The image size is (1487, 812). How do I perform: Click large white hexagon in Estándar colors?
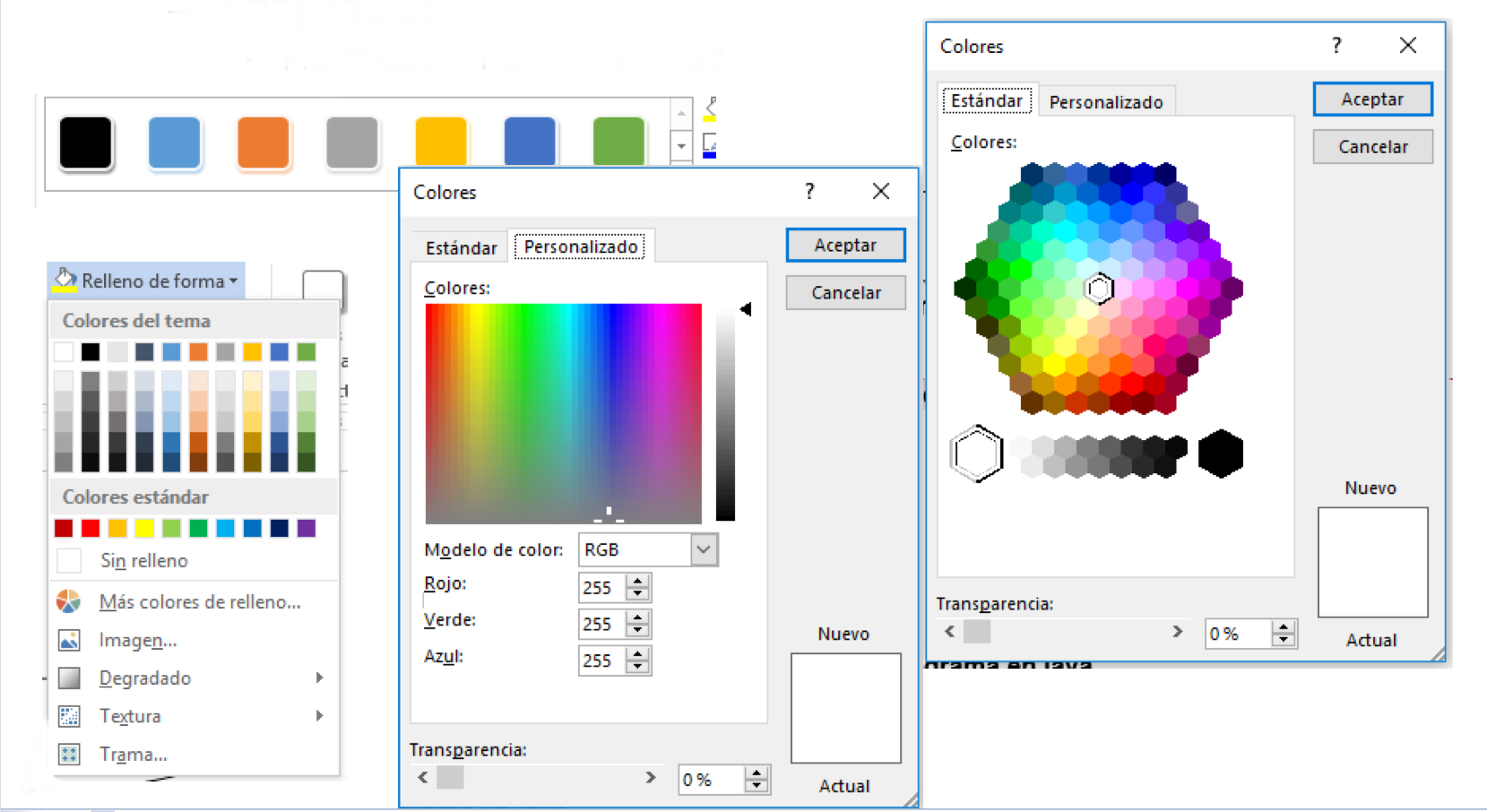coord(975,454)
